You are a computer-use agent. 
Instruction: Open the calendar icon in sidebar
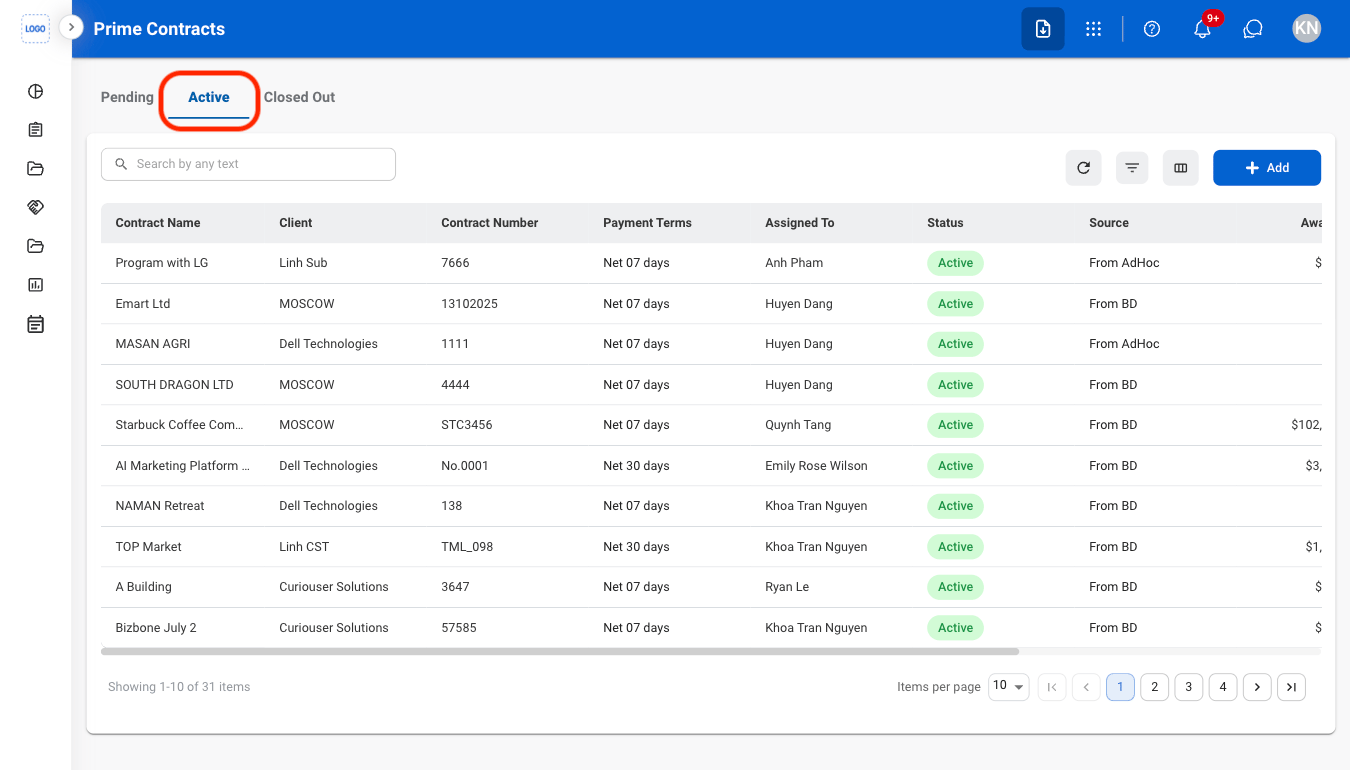pos(36,324)
